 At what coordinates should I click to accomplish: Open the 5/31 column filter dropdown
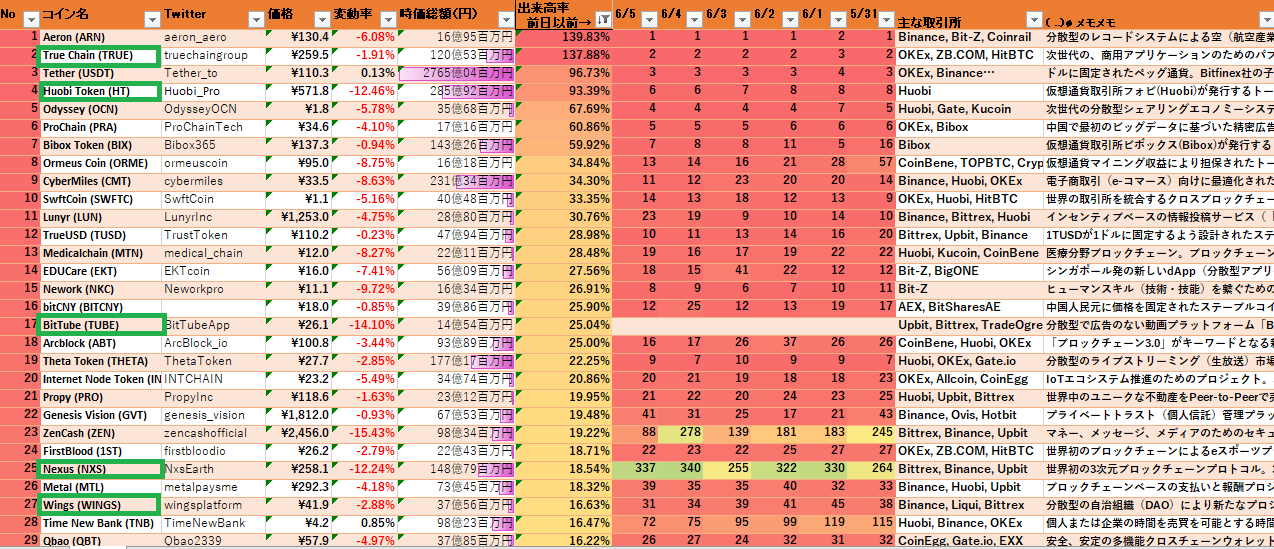click(x=887, y=19)
